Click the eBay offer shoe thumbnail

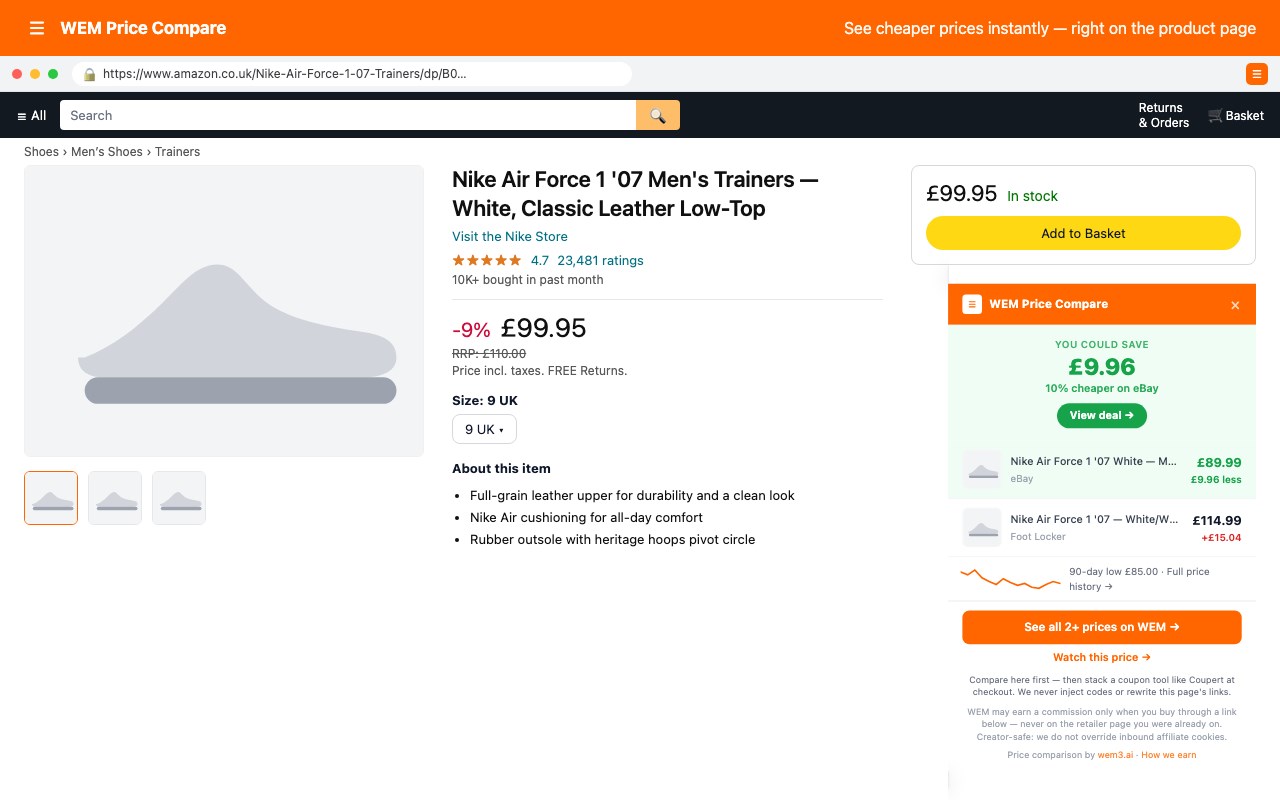(x=982, y=470)
